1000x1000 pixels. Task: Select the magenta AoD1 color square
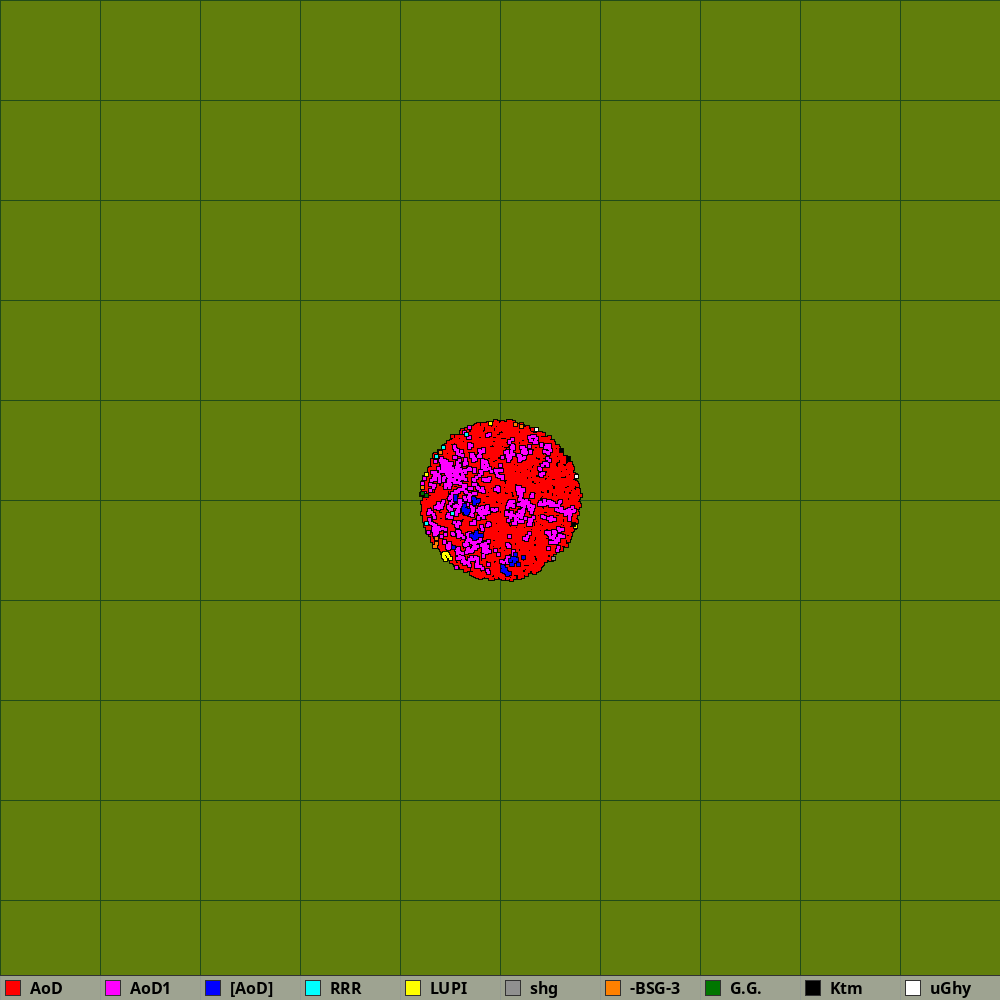point(113,988)
